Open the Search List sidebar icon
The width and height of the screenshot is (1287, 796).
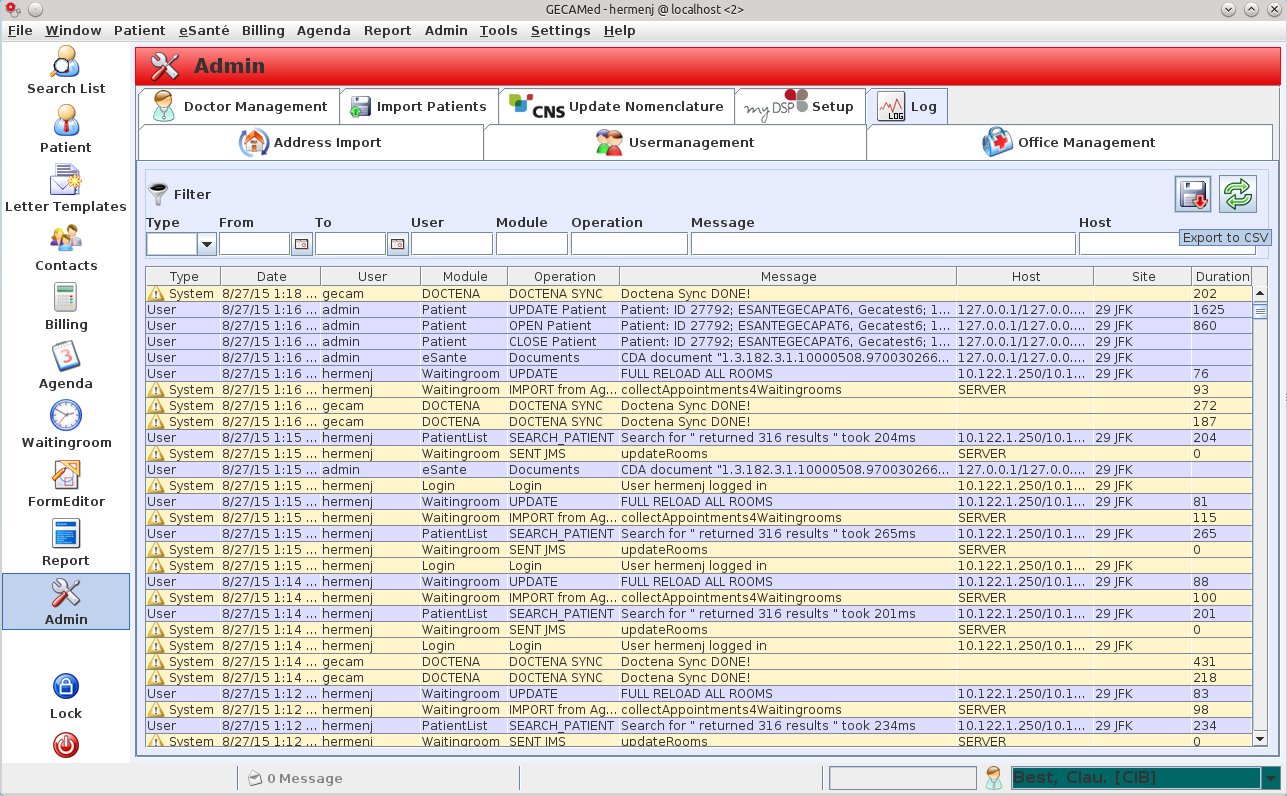pyautogui.click(x=66, y=64)
